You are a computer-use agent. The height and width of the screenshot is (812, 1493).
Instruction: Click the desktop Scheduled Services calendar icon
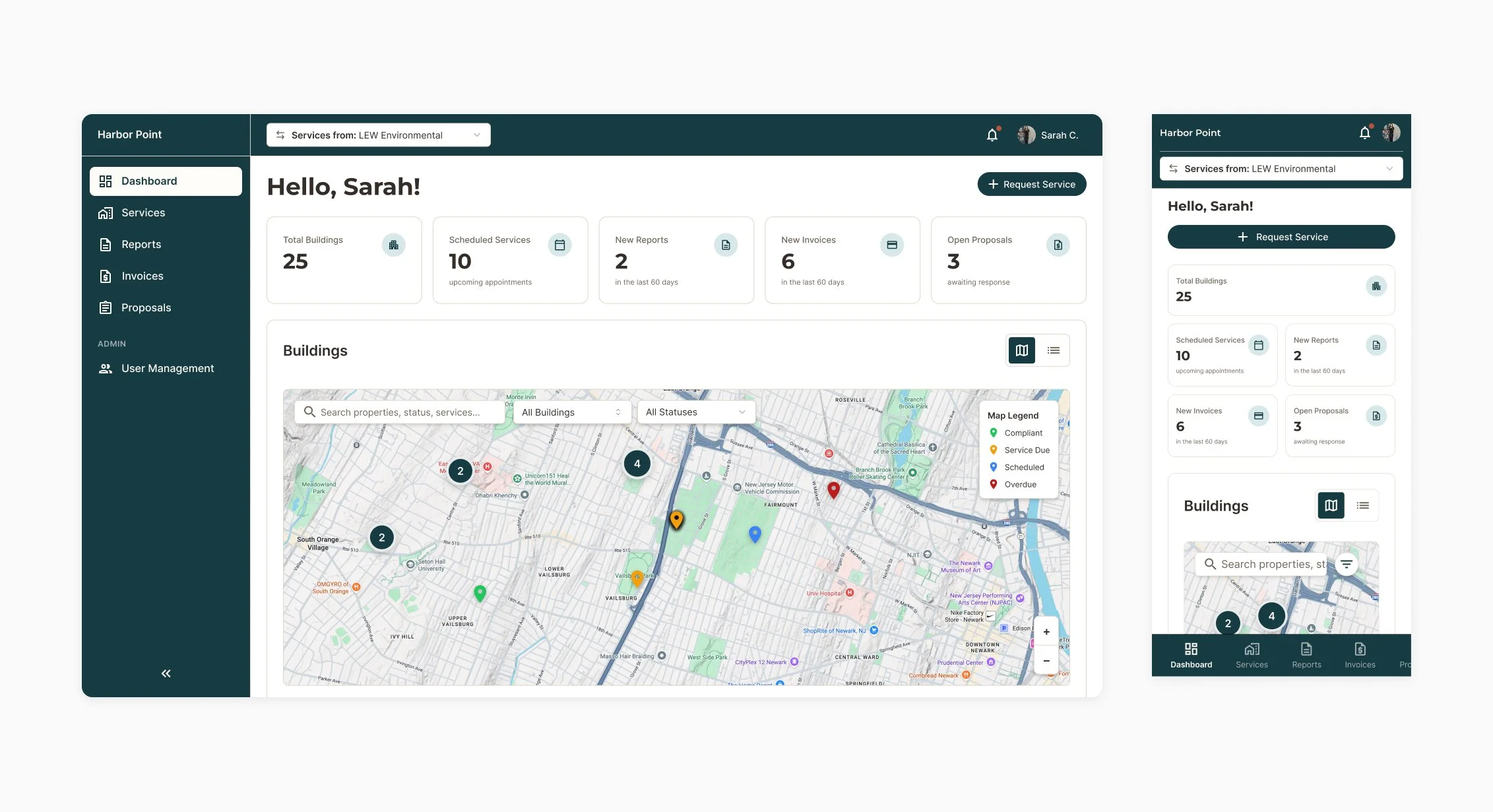click(560, 245)
